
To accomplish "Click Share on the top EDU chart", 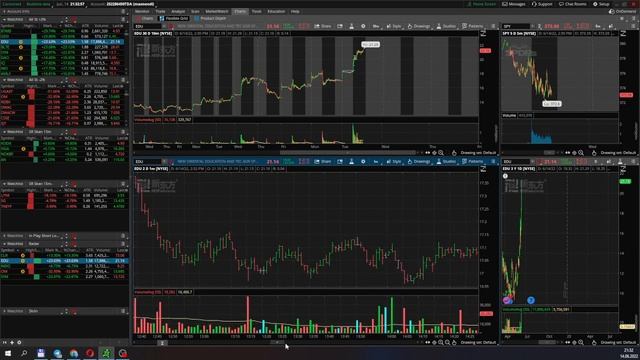I will tap(323, 26).
